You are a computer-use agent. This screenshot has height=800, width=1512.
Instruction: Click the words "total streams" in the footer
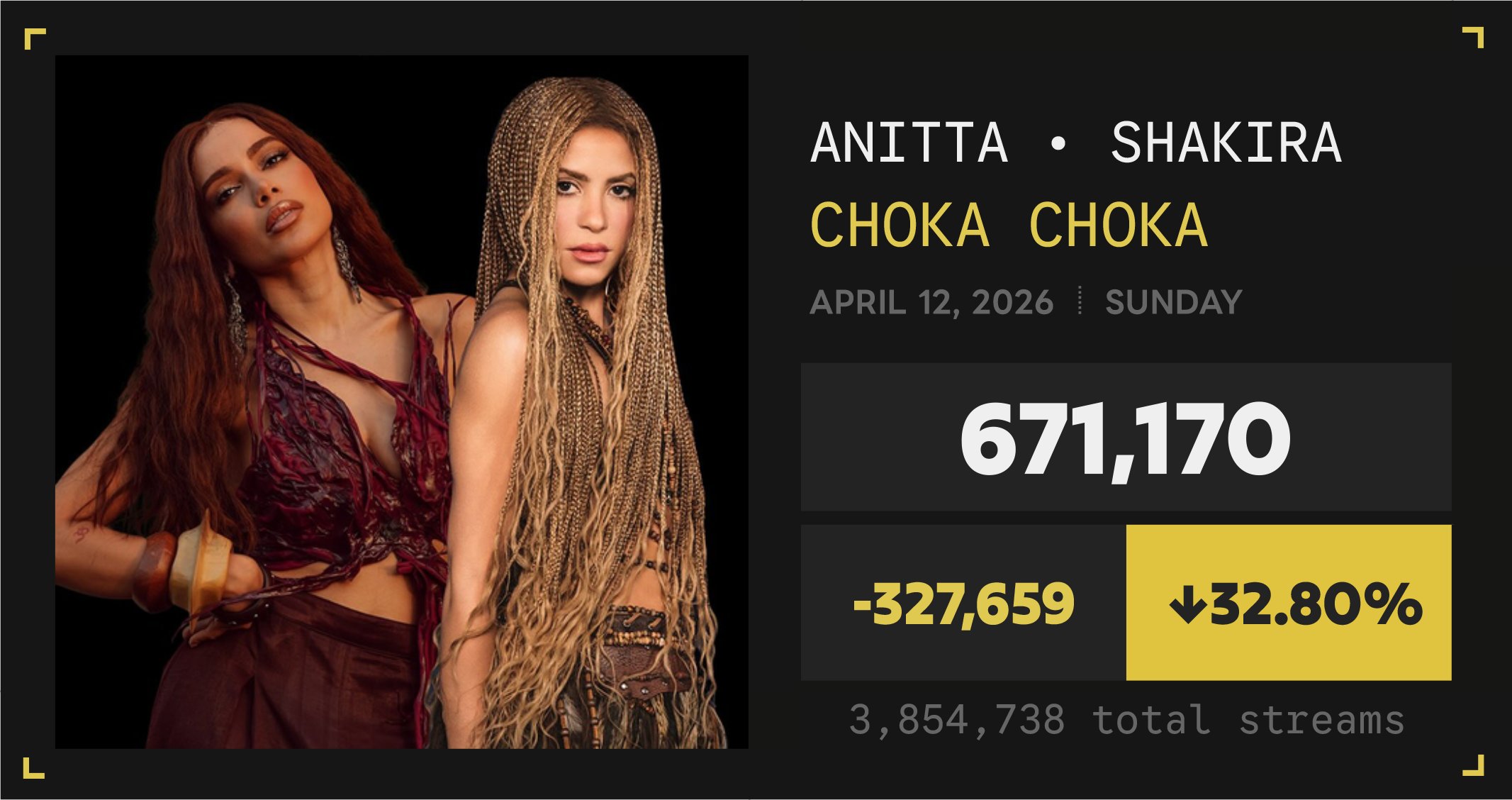point(1248,721)
